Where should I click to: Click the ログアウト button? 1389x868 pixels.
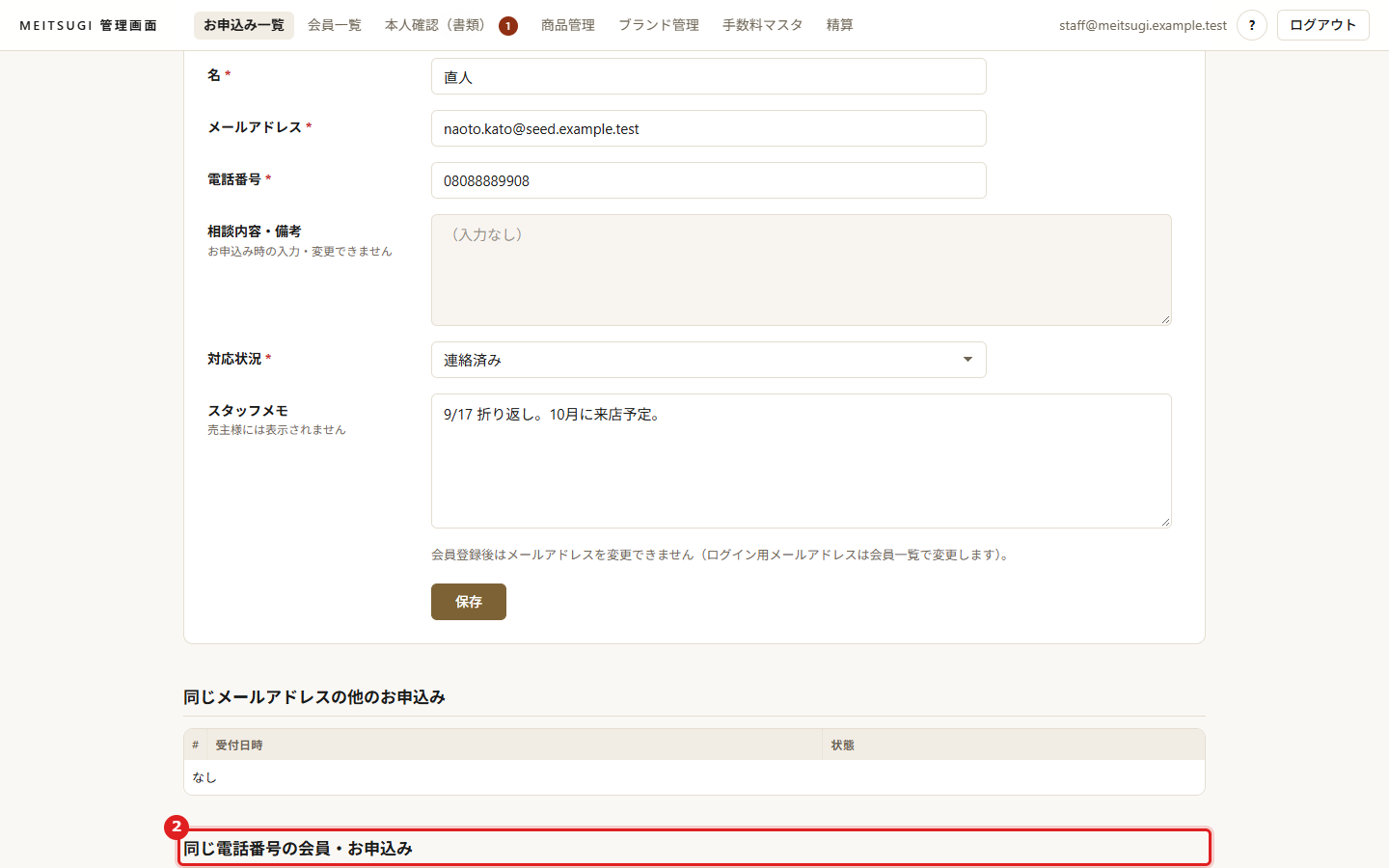click(x=1323, y=25)
